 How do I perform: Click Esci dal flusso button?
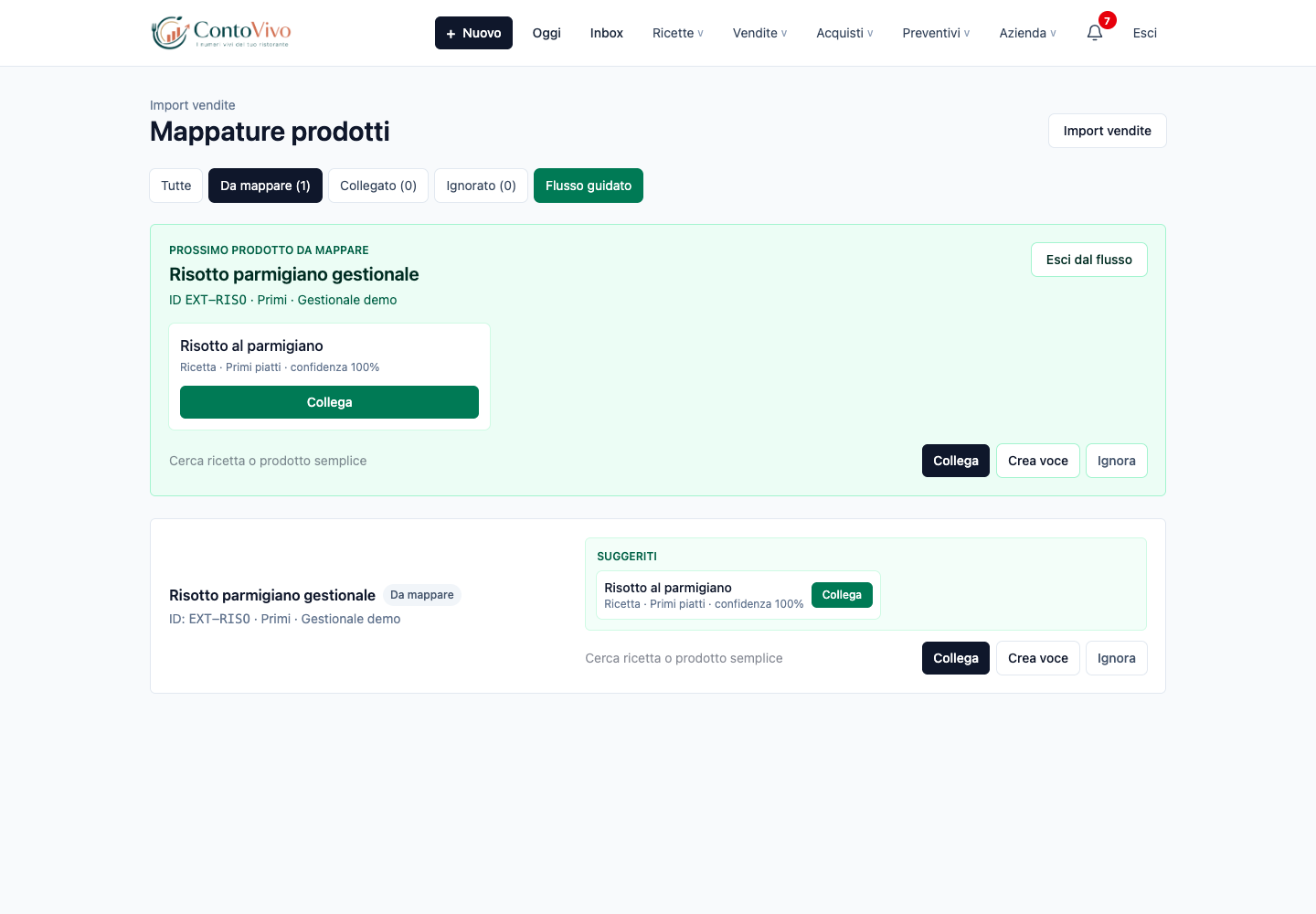pyautogui.click(x=1089, y=260)
